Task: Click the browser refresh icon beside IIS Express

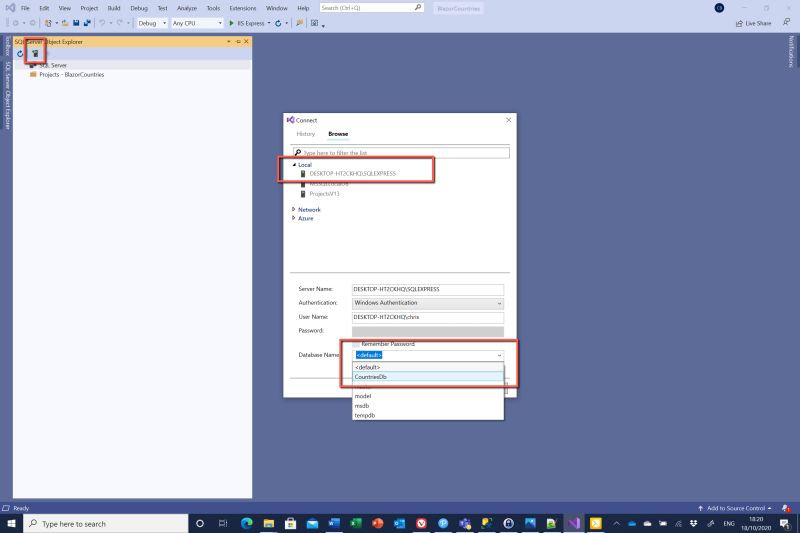Action: (278, 23)
